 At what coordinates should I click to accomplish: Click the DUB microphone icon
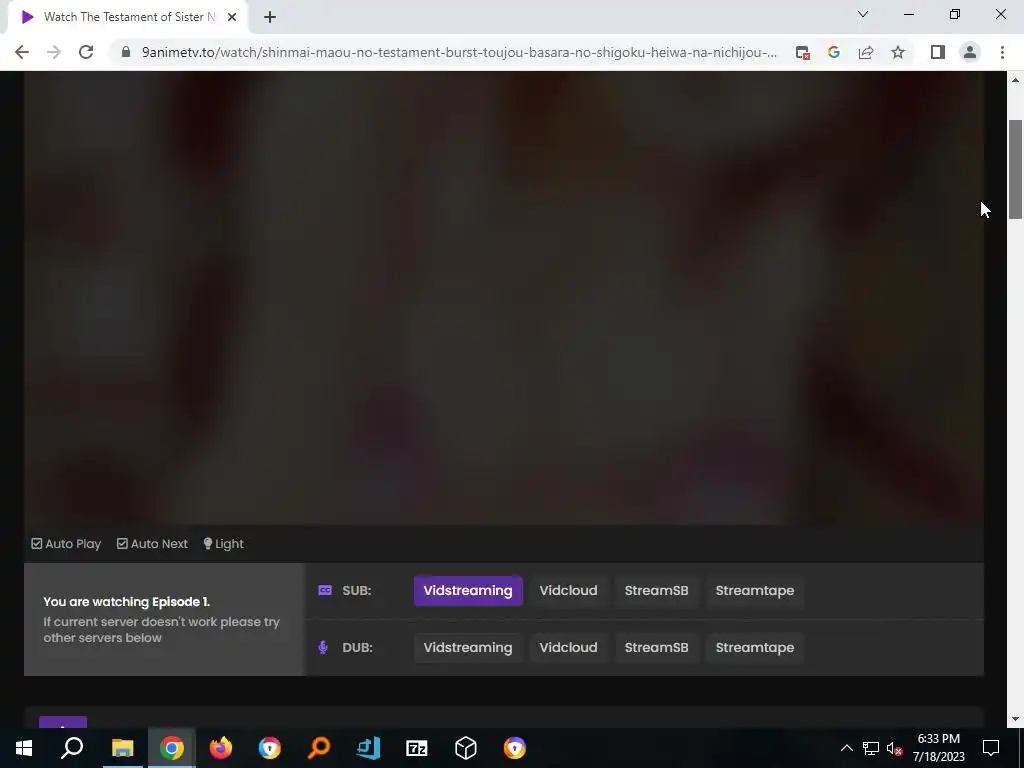pos(323,647)
